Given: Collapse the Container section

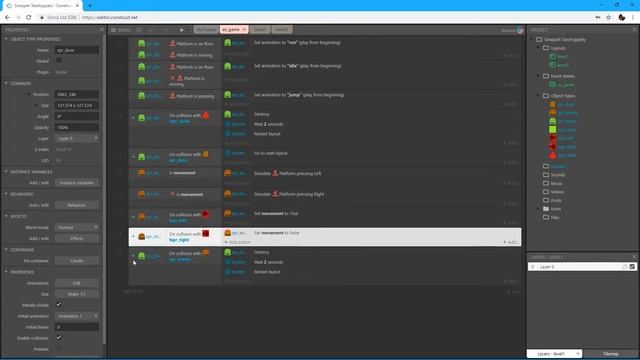Looking at the screenshot, I should click(6, 249).
